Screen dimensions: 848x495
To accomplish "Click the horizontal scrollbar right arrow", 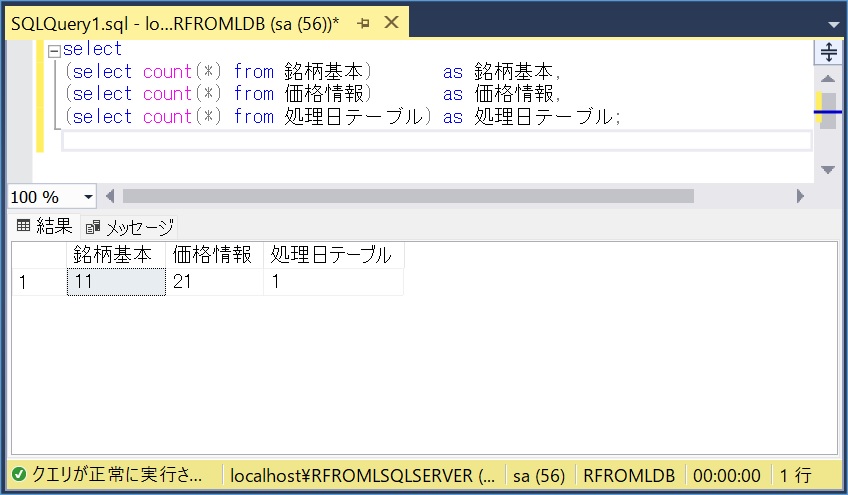I will click(x=800, y=197).
